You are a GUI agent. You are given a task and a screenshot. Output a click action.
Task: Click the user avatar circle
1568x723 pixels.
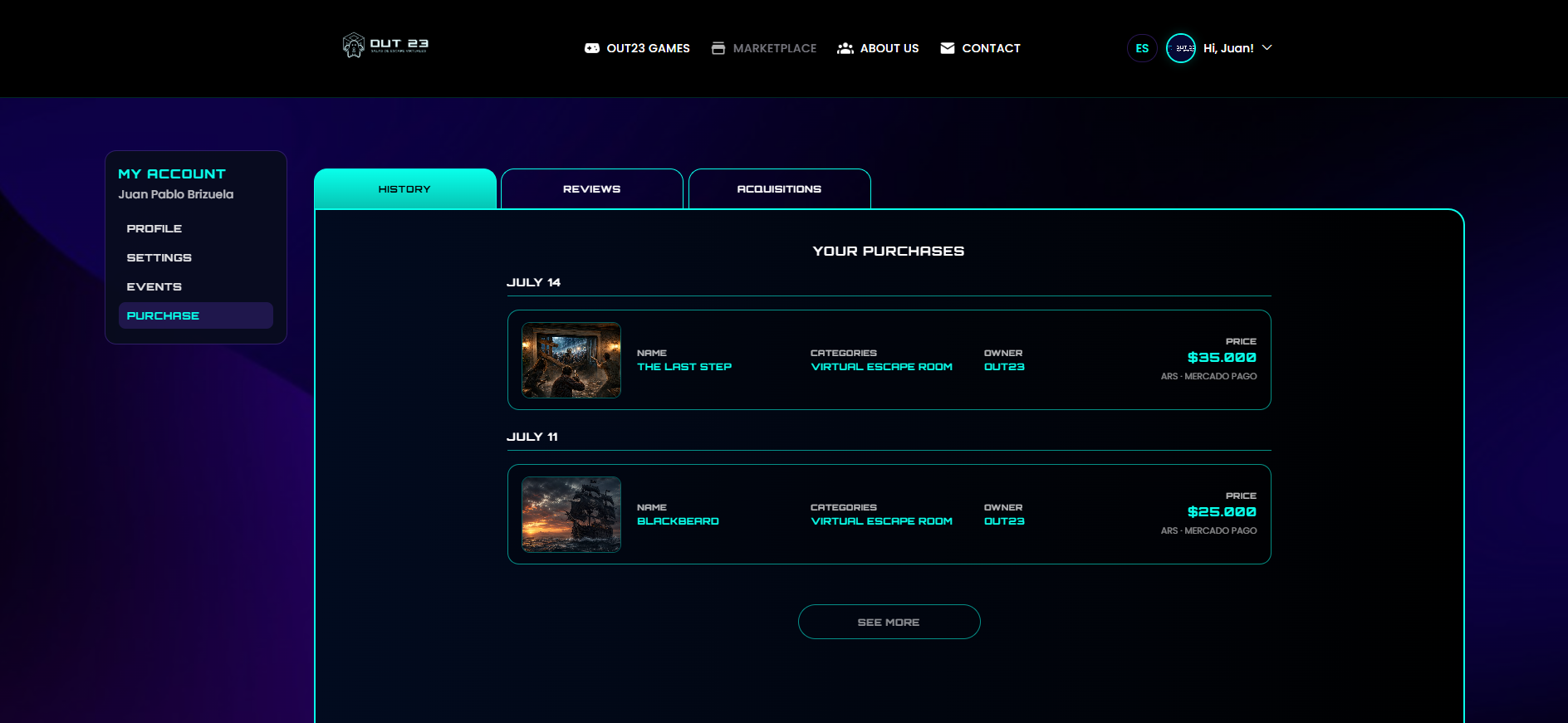pyautogui.click(x=1181, y=48)
